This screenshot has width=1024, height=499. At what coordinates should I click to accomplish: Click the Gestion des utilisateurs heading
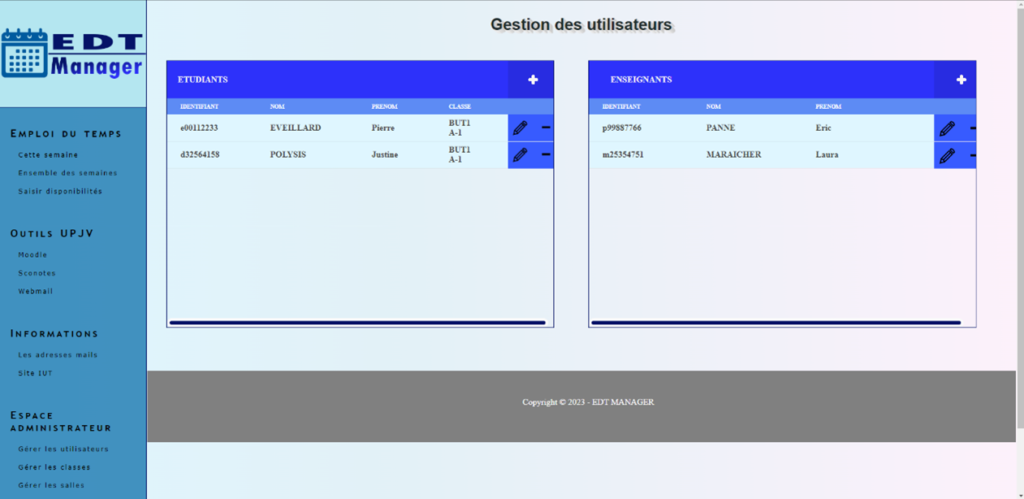click(x=581, y=25)
